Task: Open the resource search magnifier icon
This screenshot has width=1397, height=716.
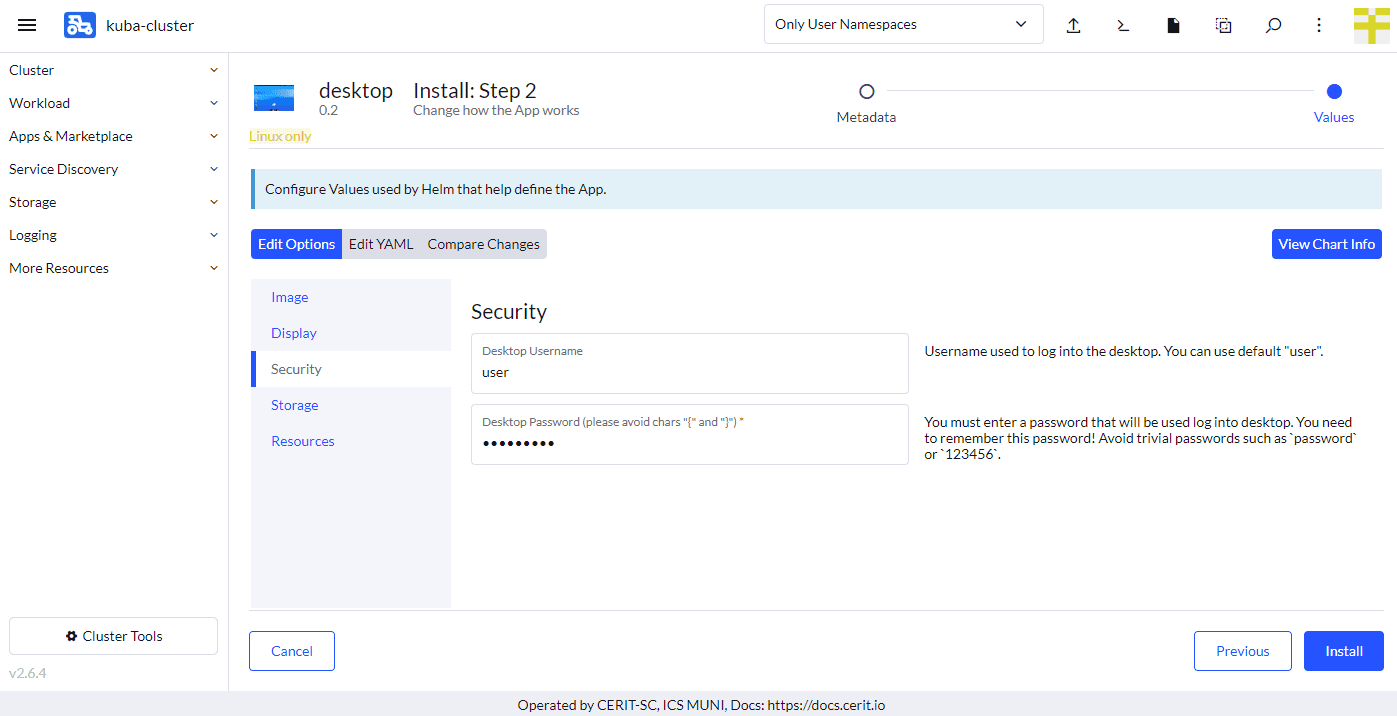Action: tap(1273, 25)
